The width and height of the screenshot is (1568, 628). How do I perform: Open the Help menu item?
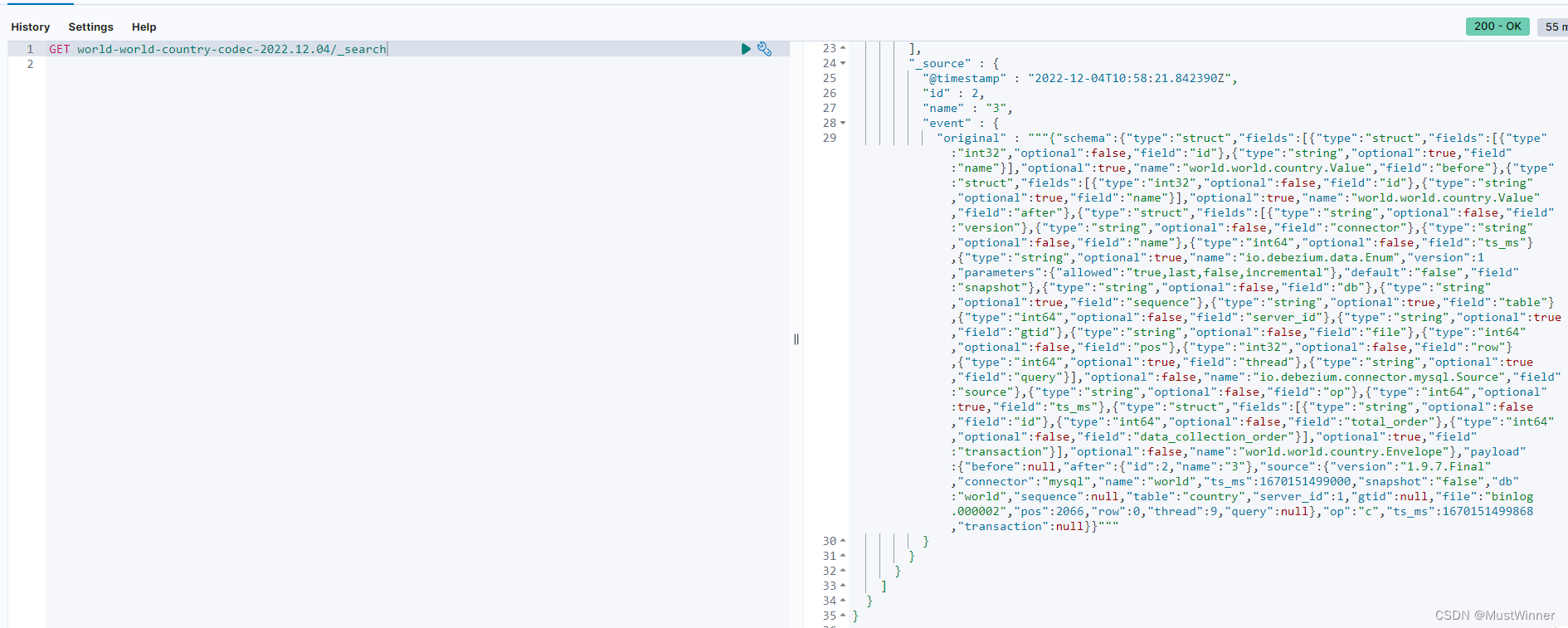[x=144, y=27]
